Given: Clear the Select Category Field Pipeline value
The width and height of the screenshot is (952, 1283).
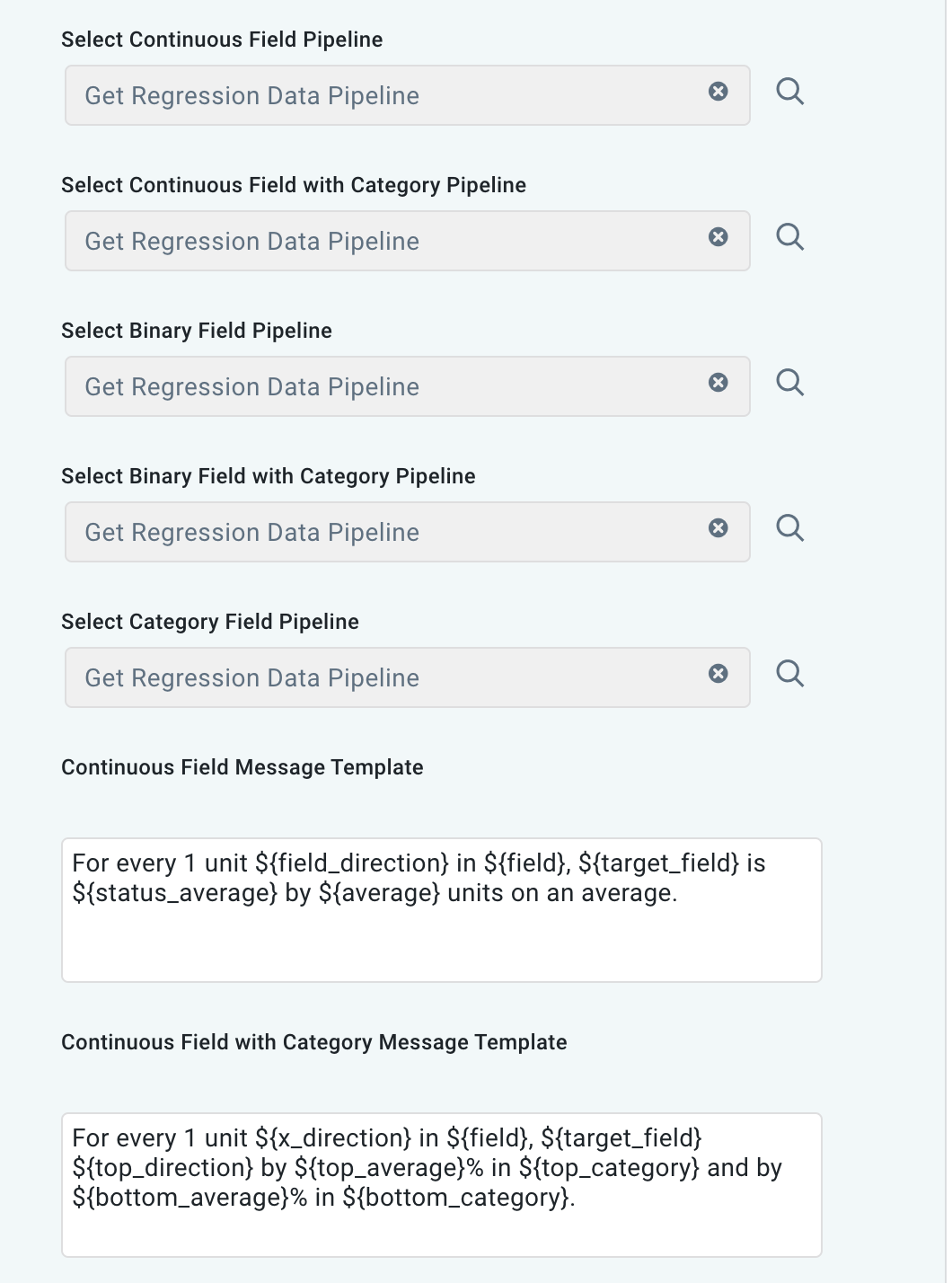Looking at the screenshot, I should coord(718,672).
